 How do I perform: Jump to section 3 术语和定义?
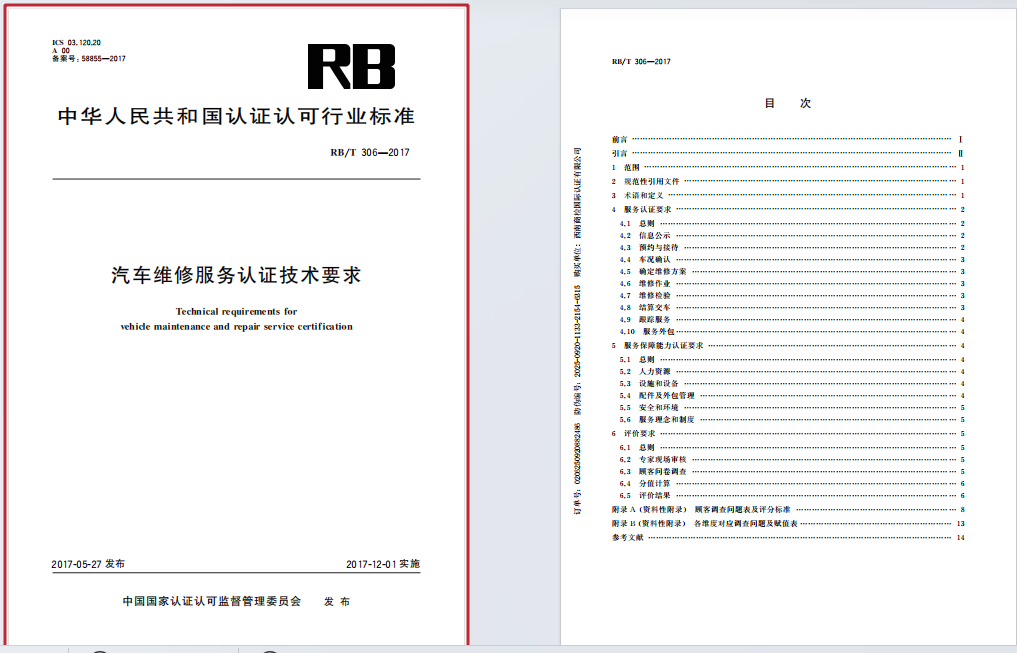click(x=787, y=195)
